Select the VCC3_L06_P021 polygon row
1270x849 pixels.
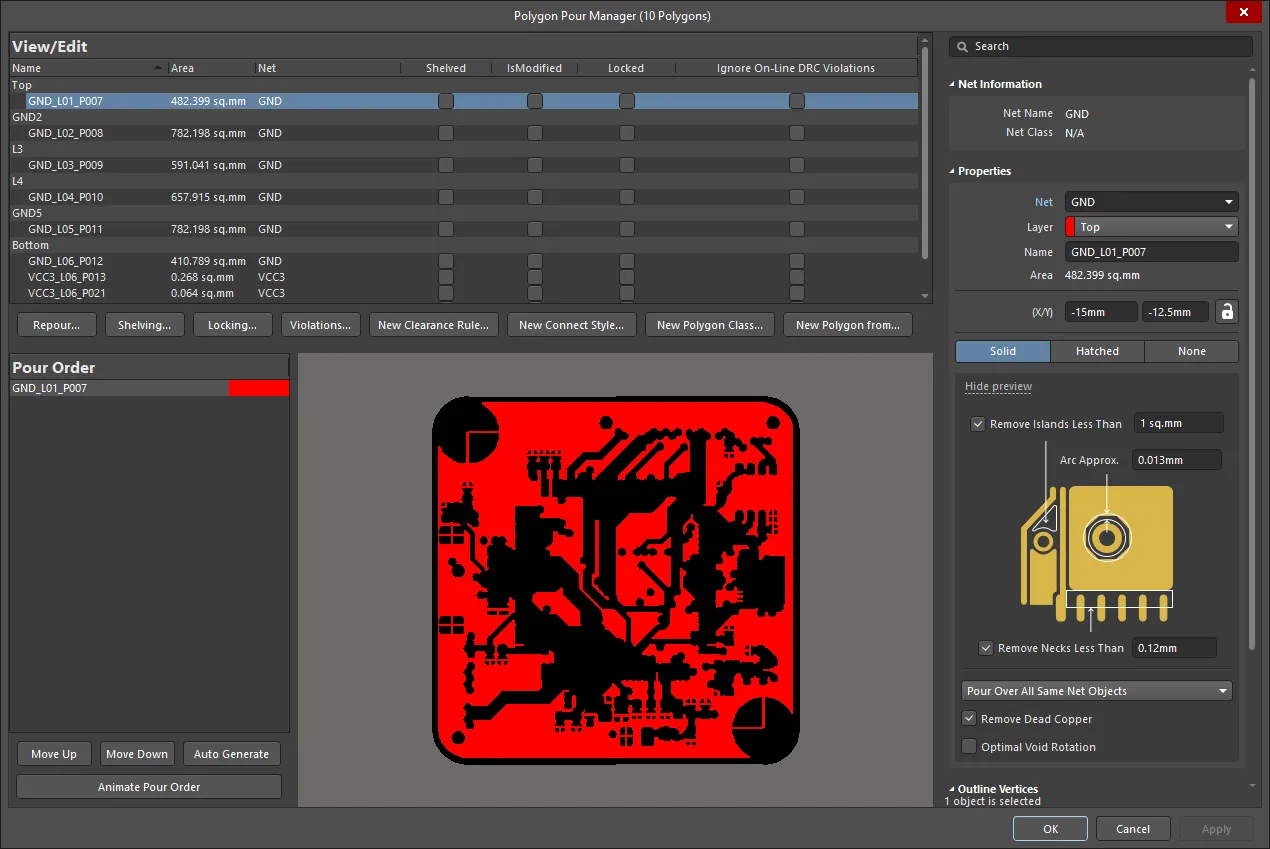click(463, 293)
